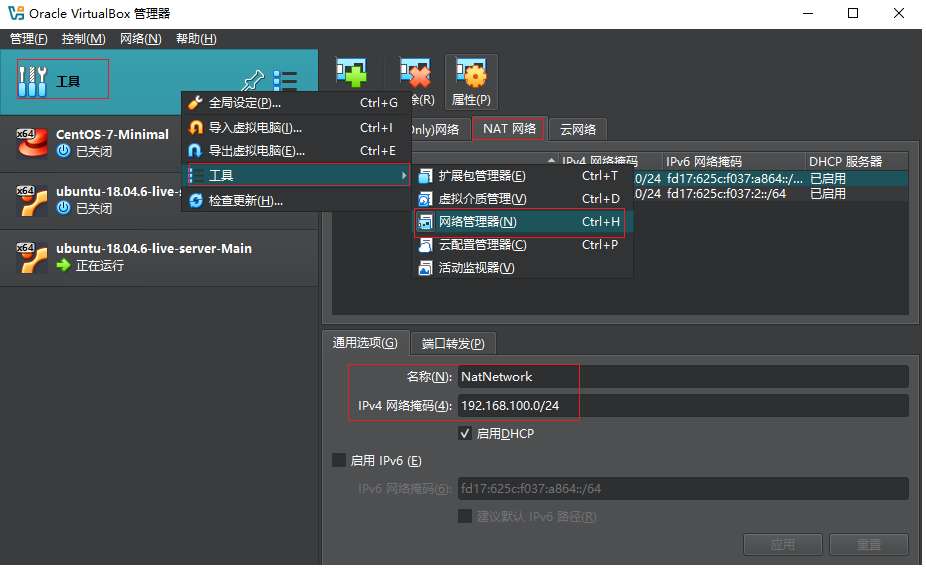Select the CentOS-7-Minimal virtual machine

159,143
